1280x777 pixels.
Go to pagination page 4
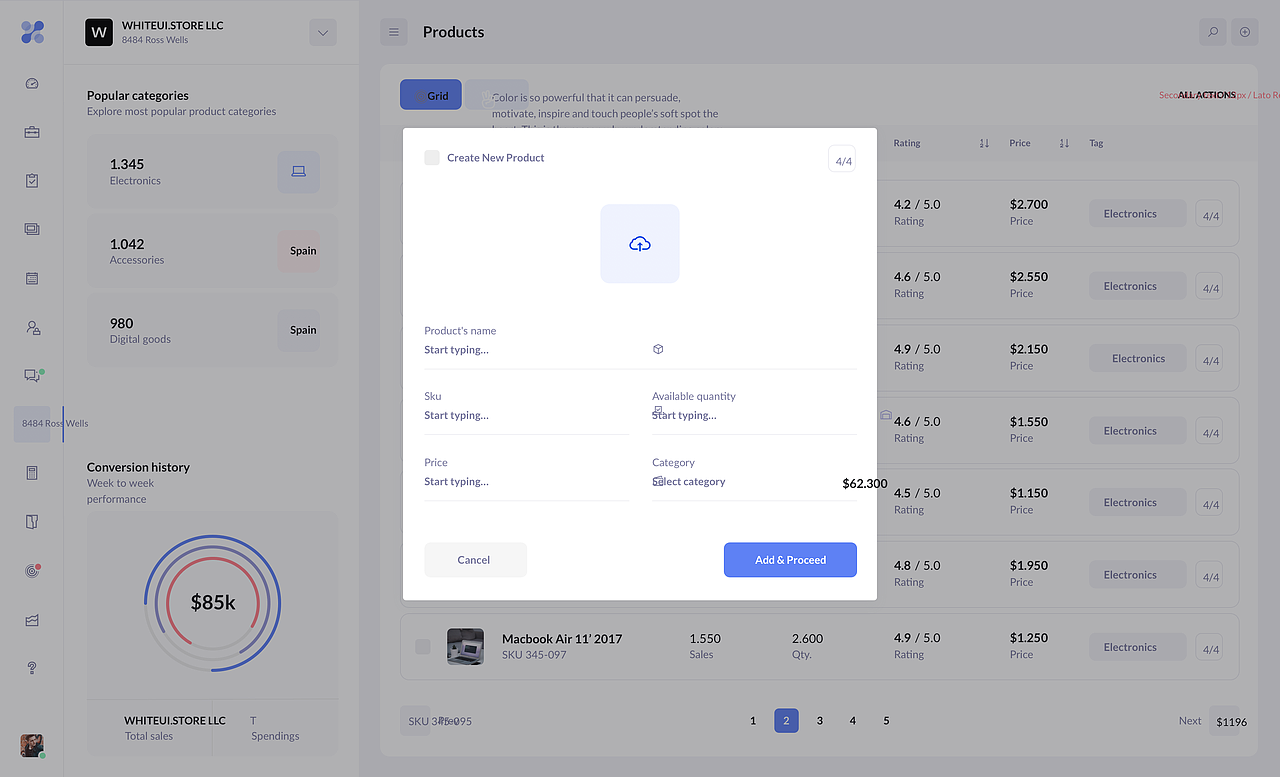point(853,721)
